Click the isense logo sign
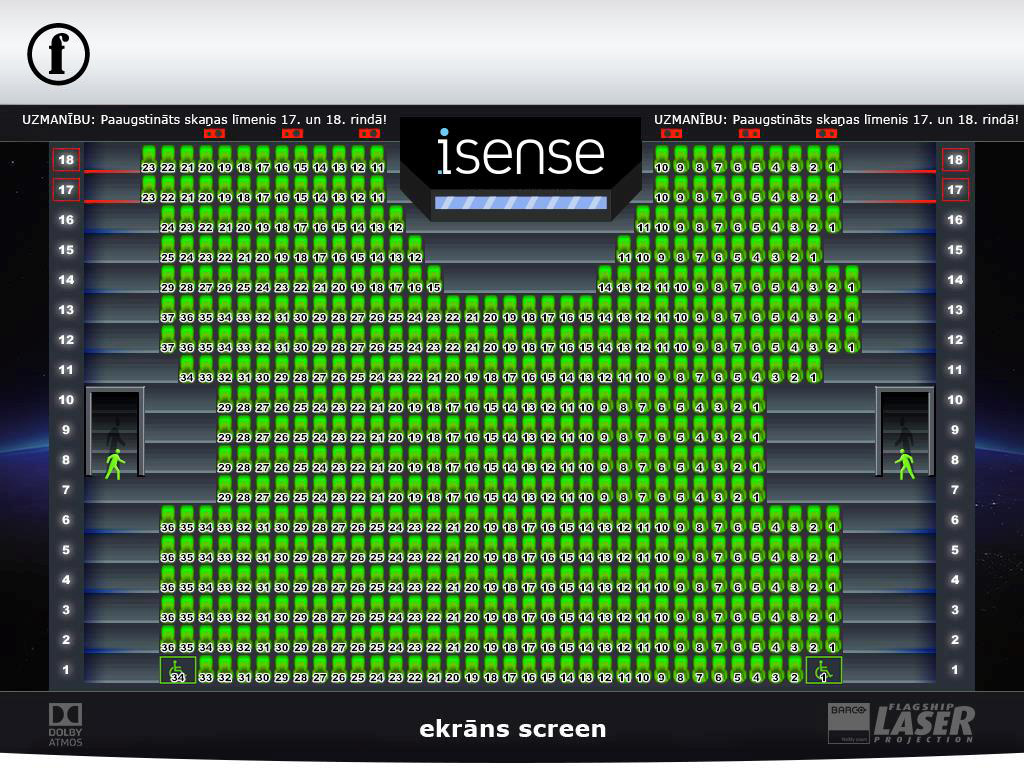Screen dimensions: 1024x768 (520, 155)
